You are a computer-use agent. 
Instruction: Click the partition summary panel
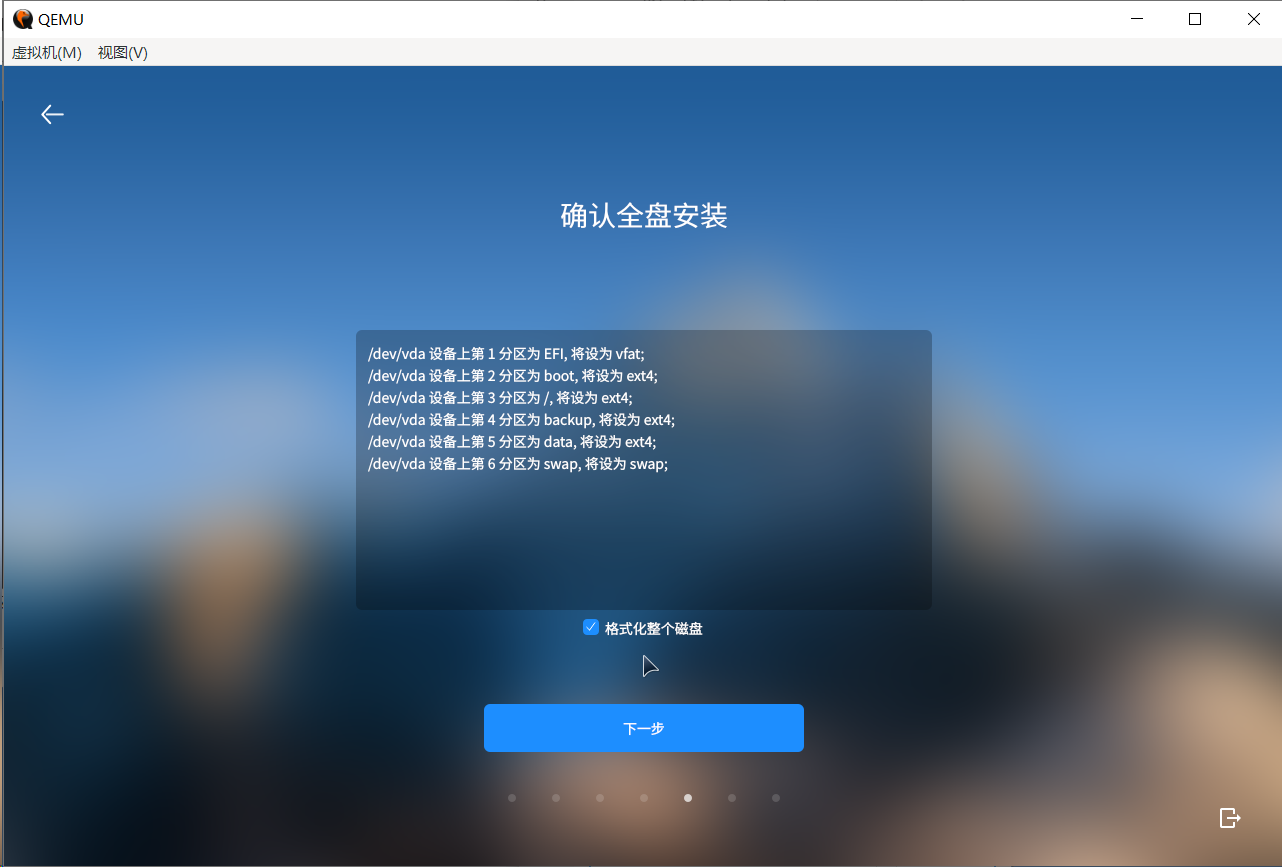coord(643,470)
